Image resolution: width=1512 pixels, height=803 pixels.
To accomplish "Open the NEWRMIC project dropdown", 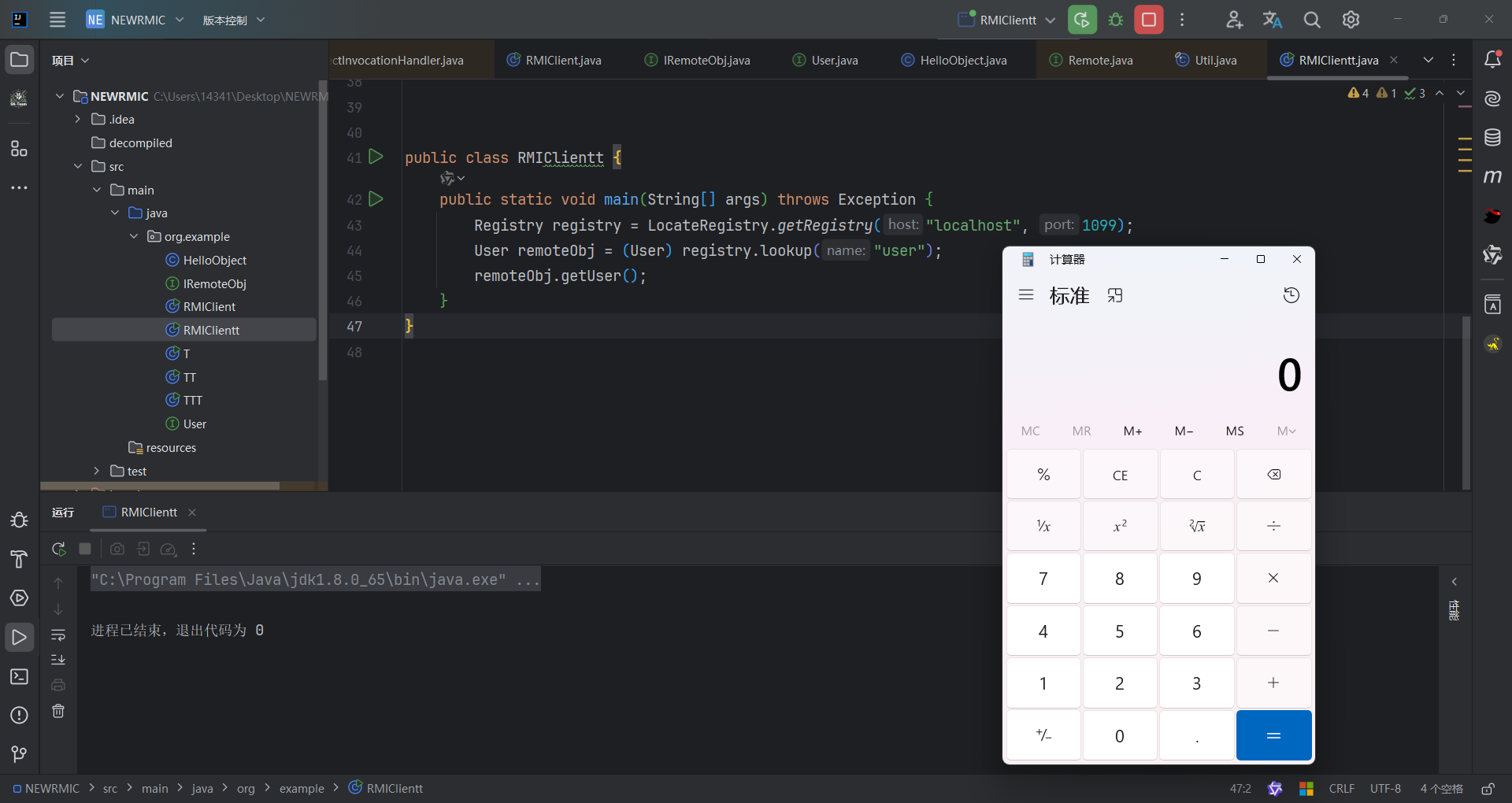I will 135,20.
